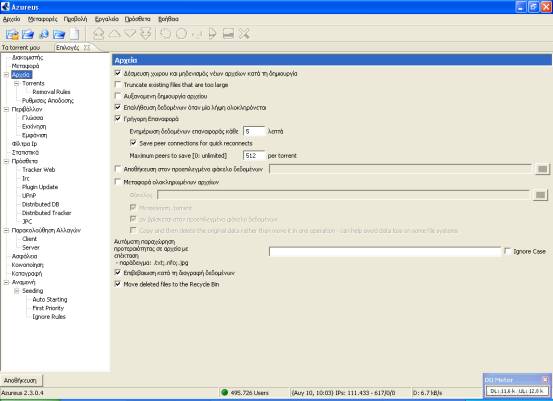Close the Επιλογές tab with its X
The width and height of the screenshot is (553, 401).
87,47
